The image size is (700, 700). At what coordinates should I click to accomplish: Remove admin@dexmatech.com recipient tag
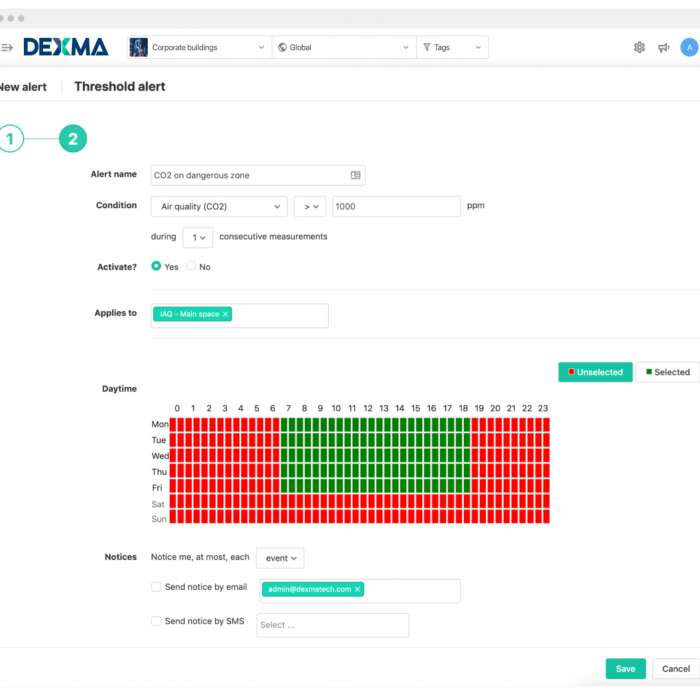point(357,589)
